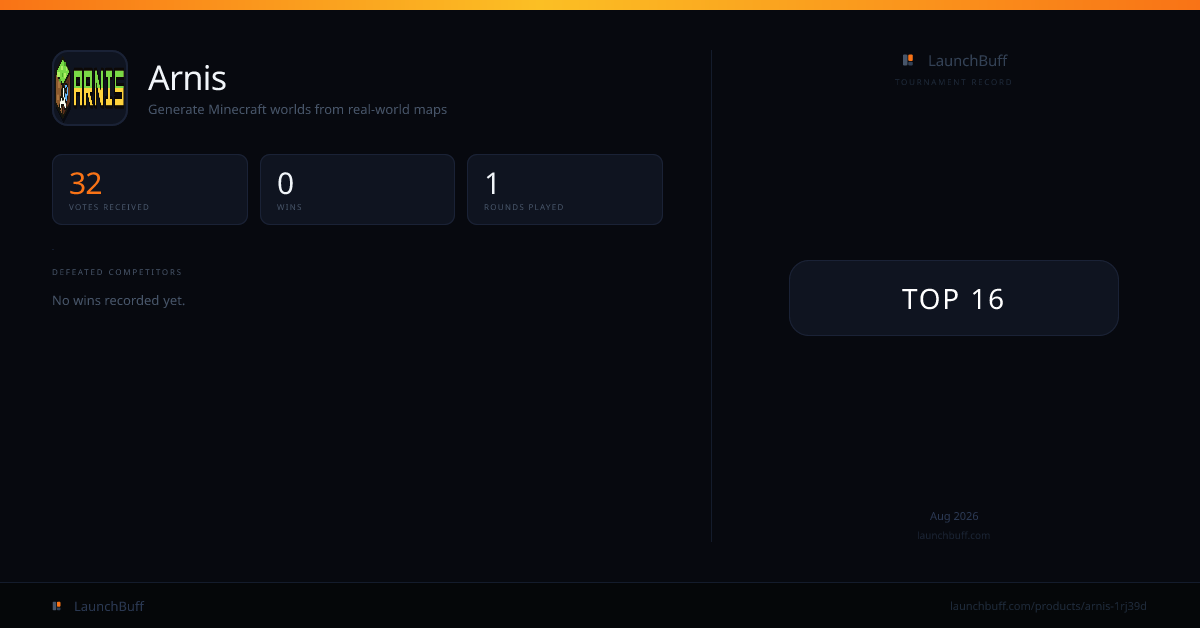Click the Tournament Record label
This screenshot has height=628, width=1200.
[954, 82]
